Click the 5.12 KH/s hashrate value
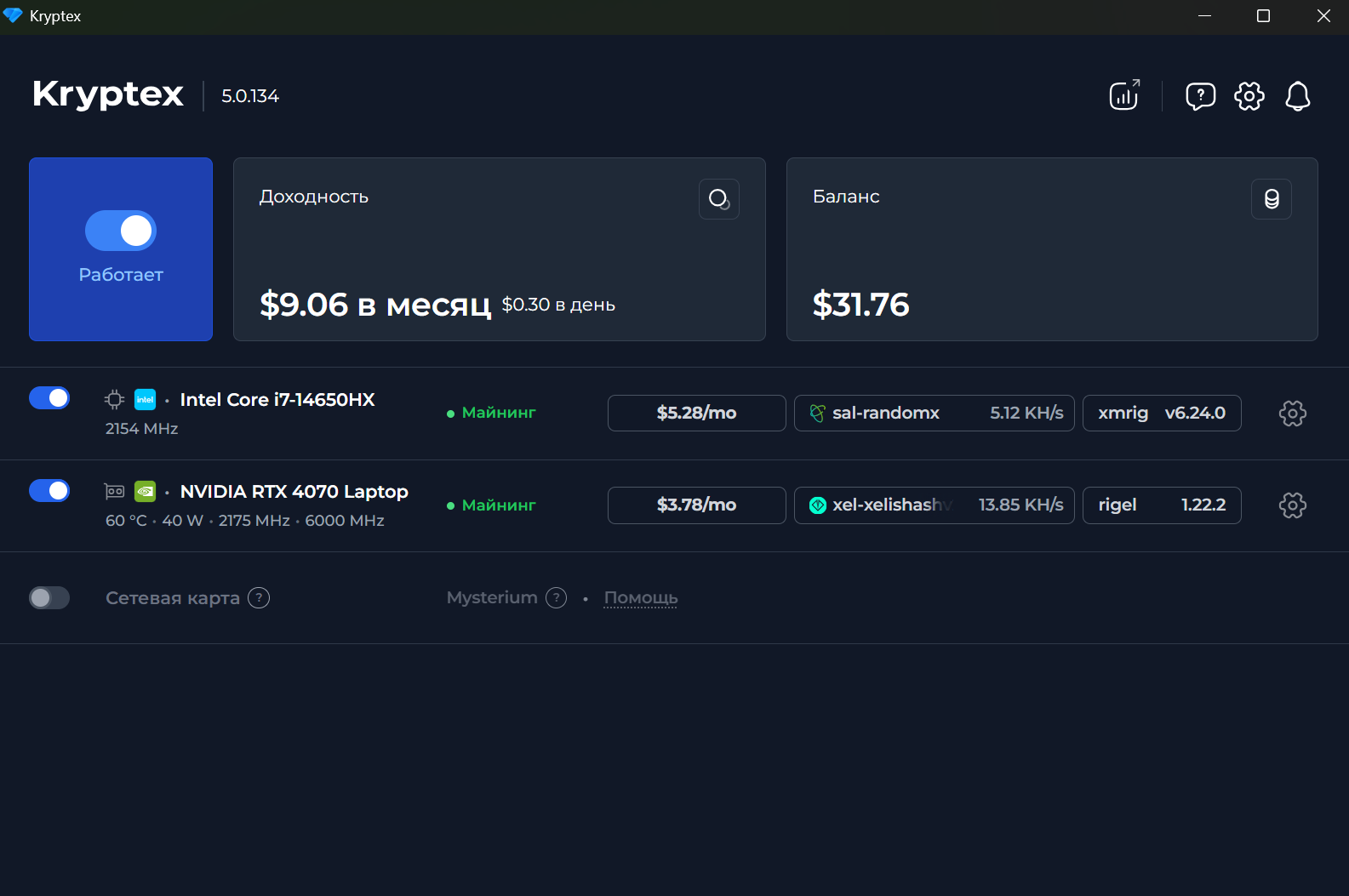This screenshot has width=1349, height=896. coord(1026,414)
